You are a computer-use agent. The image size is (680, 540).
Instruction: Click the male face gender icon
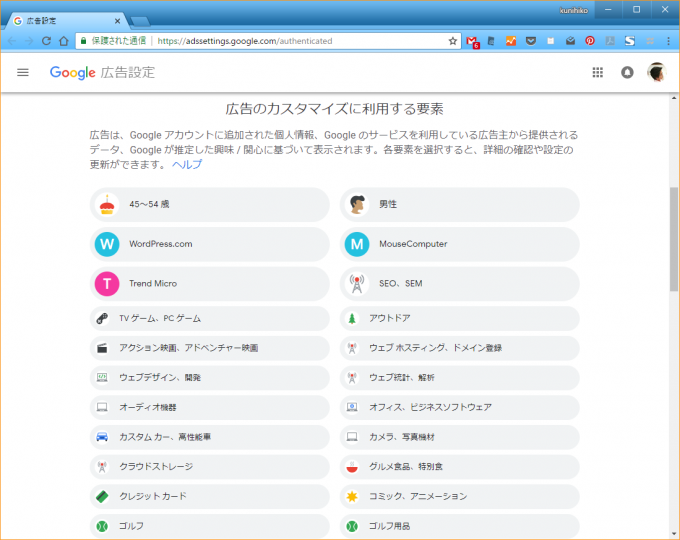[357, 204]
